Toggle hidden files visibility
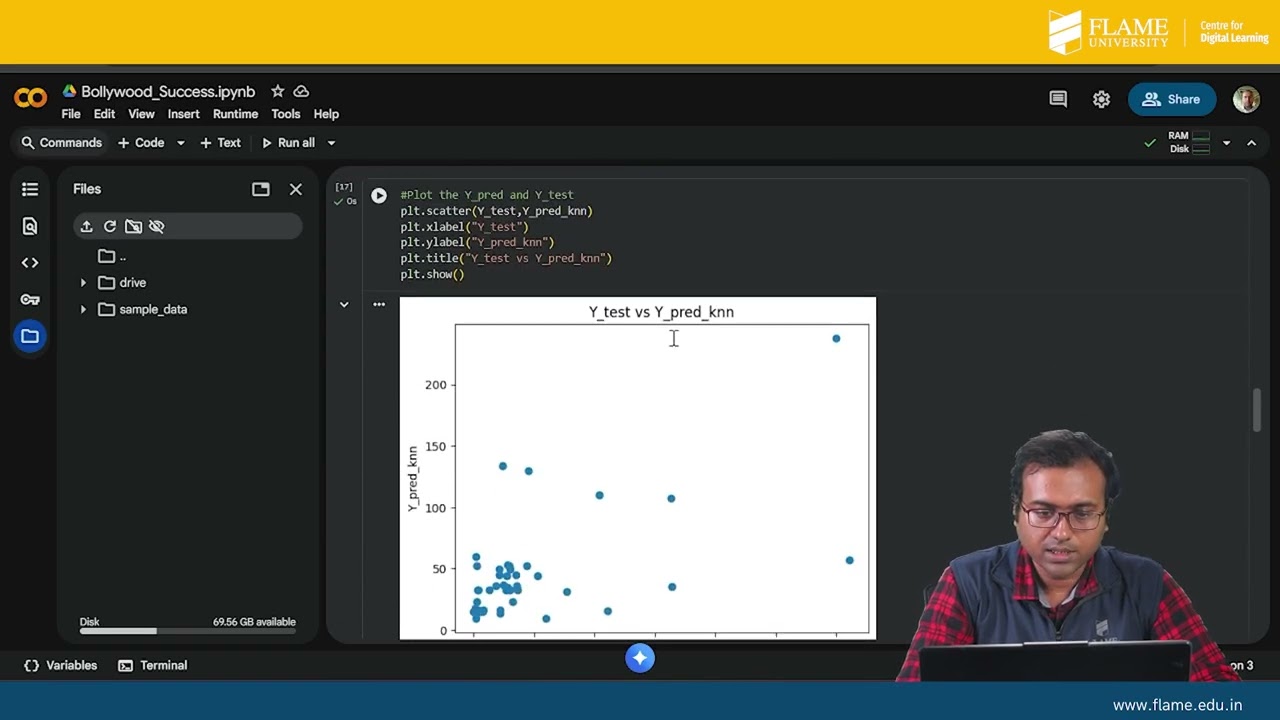Viewport: 1280px width, 720px height. click(156, 226)
